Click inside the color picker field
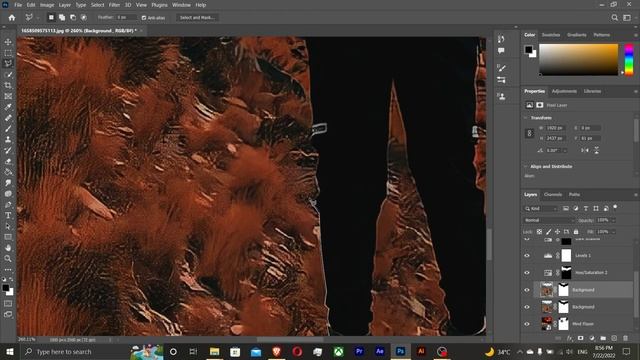Image resolution: width=640 pixels, height=360 pixels. pyautogui.click(x=578, y=60)
